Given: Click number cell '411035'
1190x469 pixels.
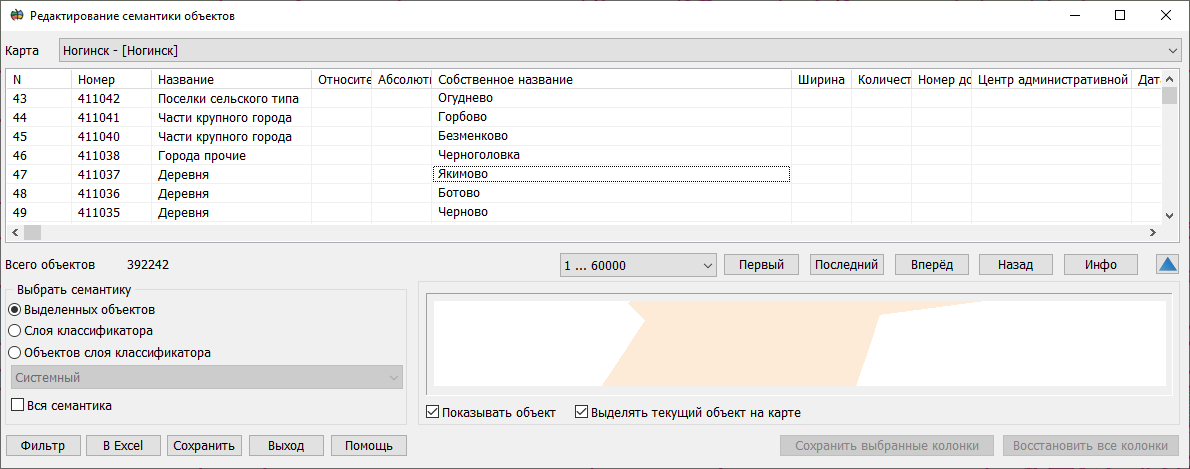Looking at the screenshot, I should pos(112,212).
